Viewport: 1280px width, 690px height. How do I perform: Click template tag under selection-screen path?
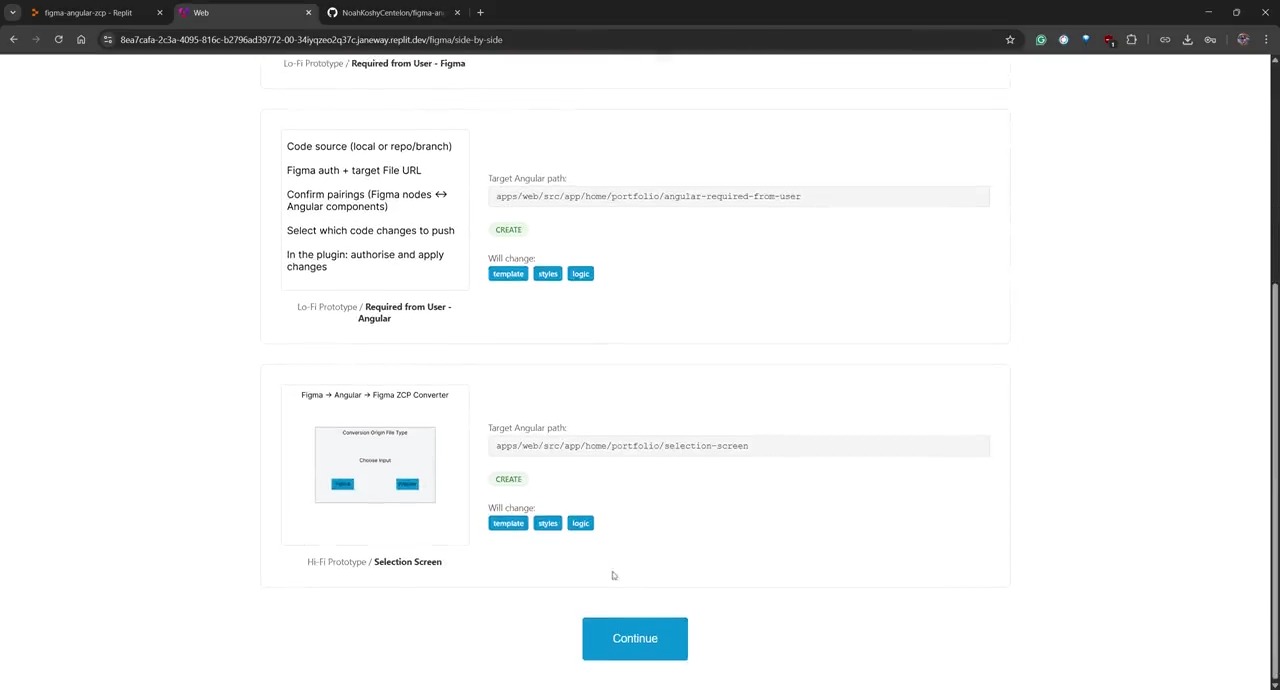[508, 524]
